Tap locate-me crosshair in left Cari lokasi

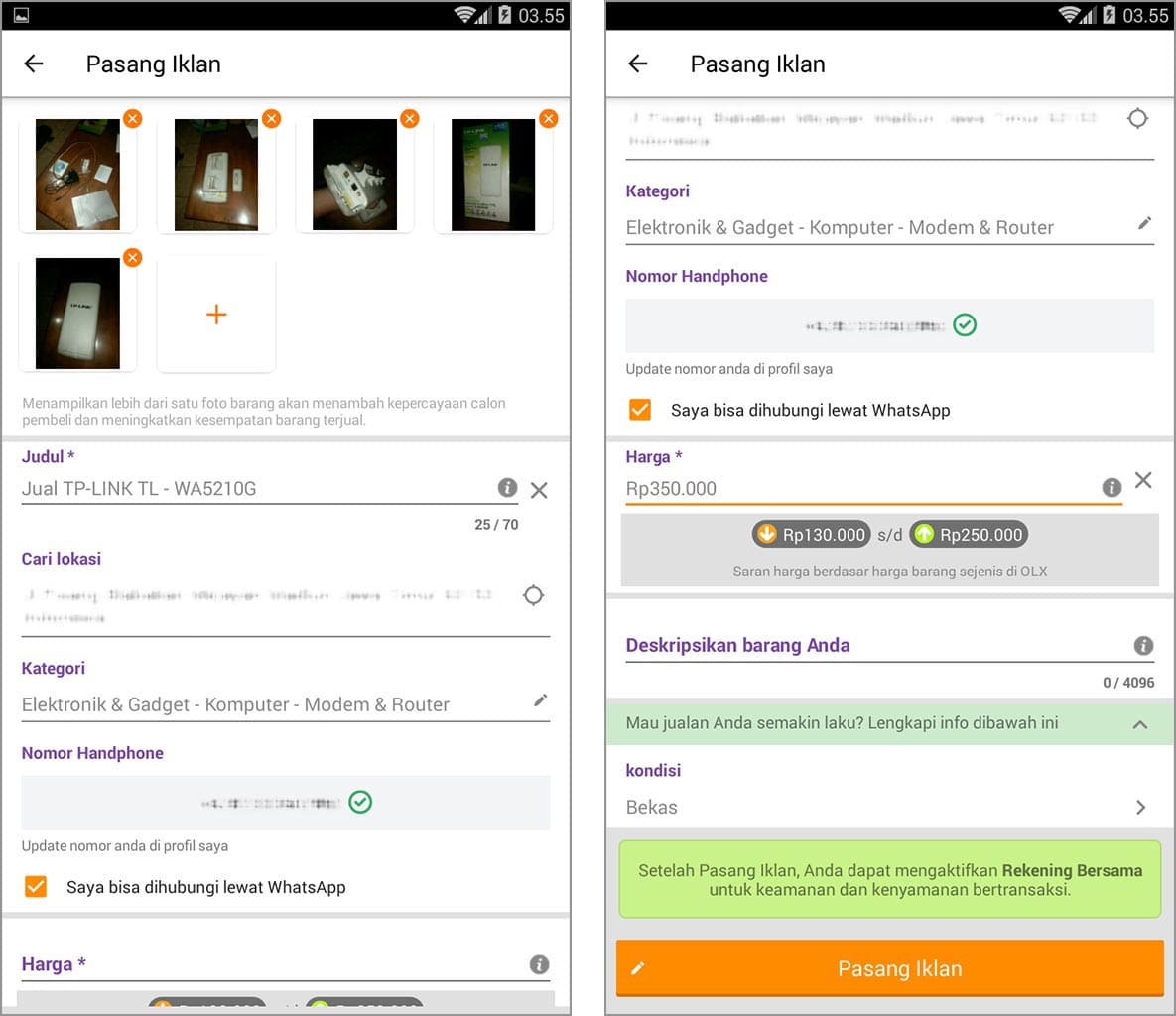pos(533,595)
